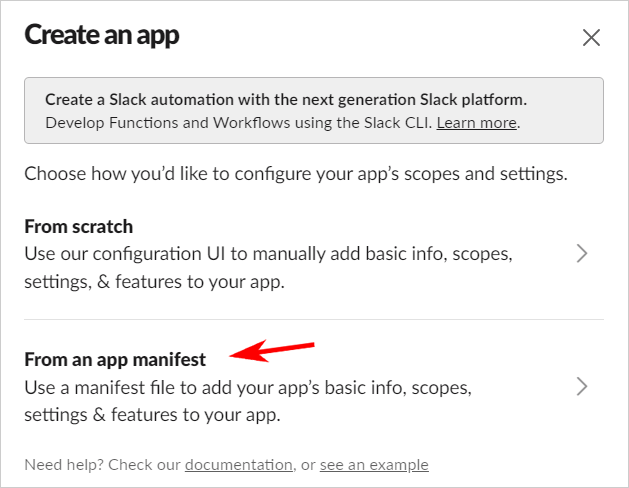Close the Create an app dialog
The image size is (629, 488).
(591, 38)
